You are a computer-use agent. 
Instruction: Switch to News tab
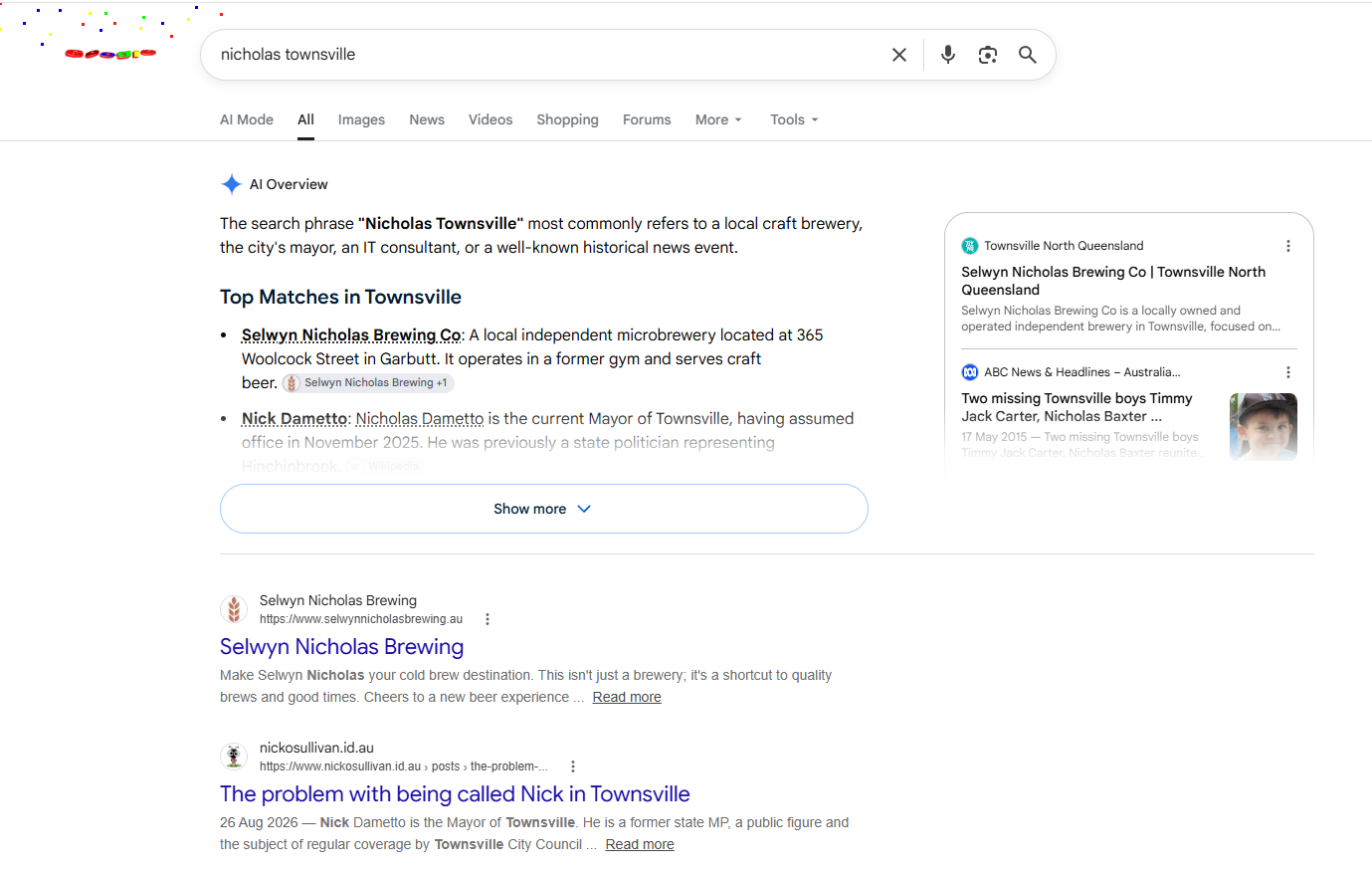427,119
